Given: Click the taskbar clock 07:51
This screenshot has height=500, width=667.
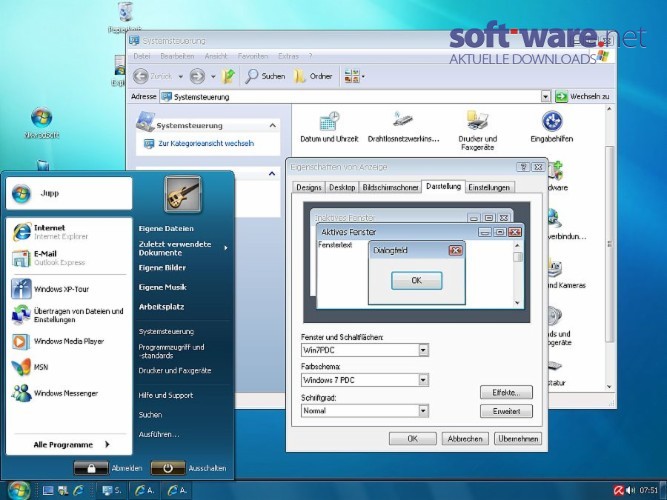Looking at the screenshot, I should pyautogui.click(x=648, y=491).
